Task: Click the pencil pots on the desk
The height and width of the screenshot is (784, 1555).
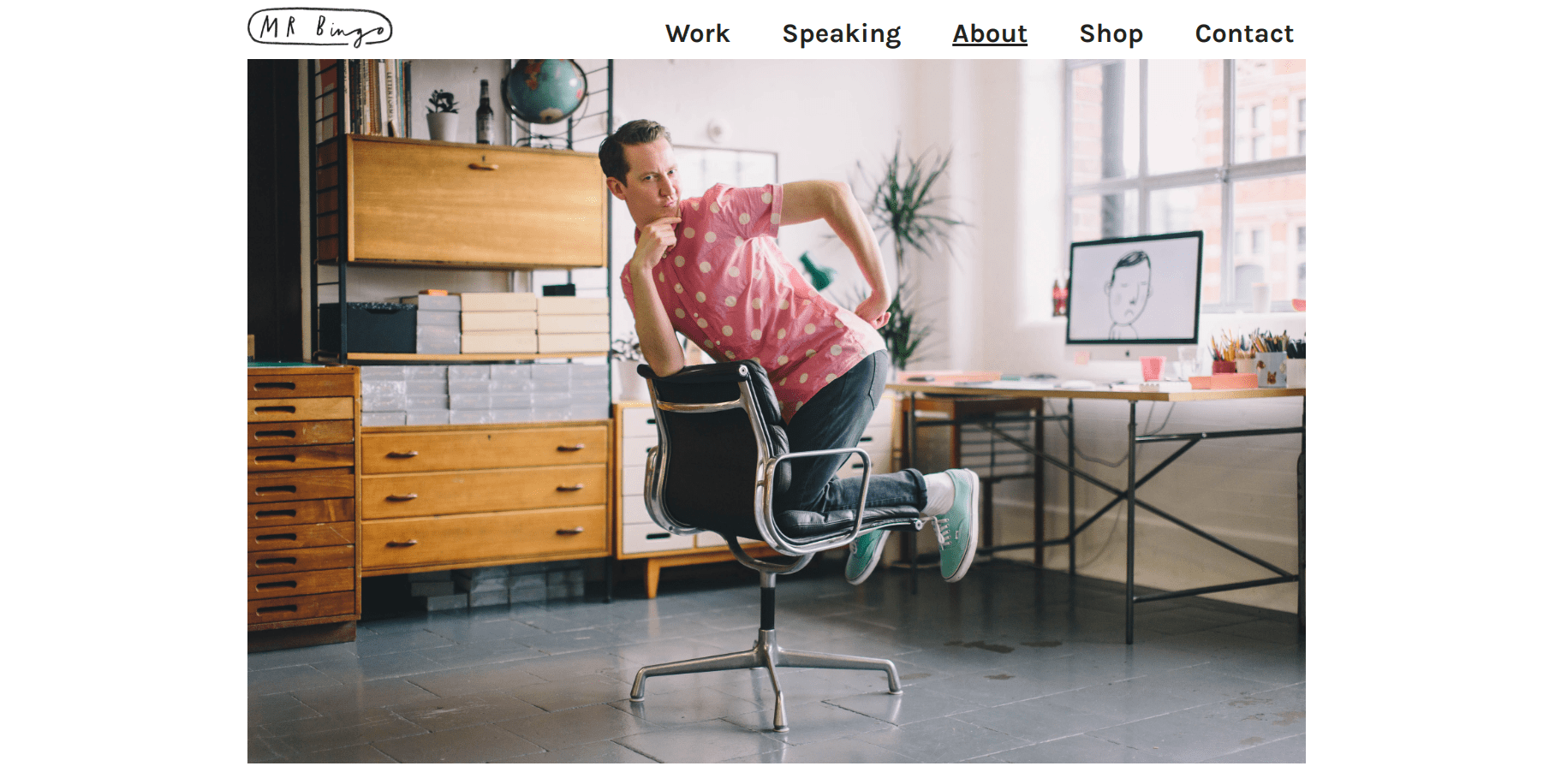Action: 1257,357
